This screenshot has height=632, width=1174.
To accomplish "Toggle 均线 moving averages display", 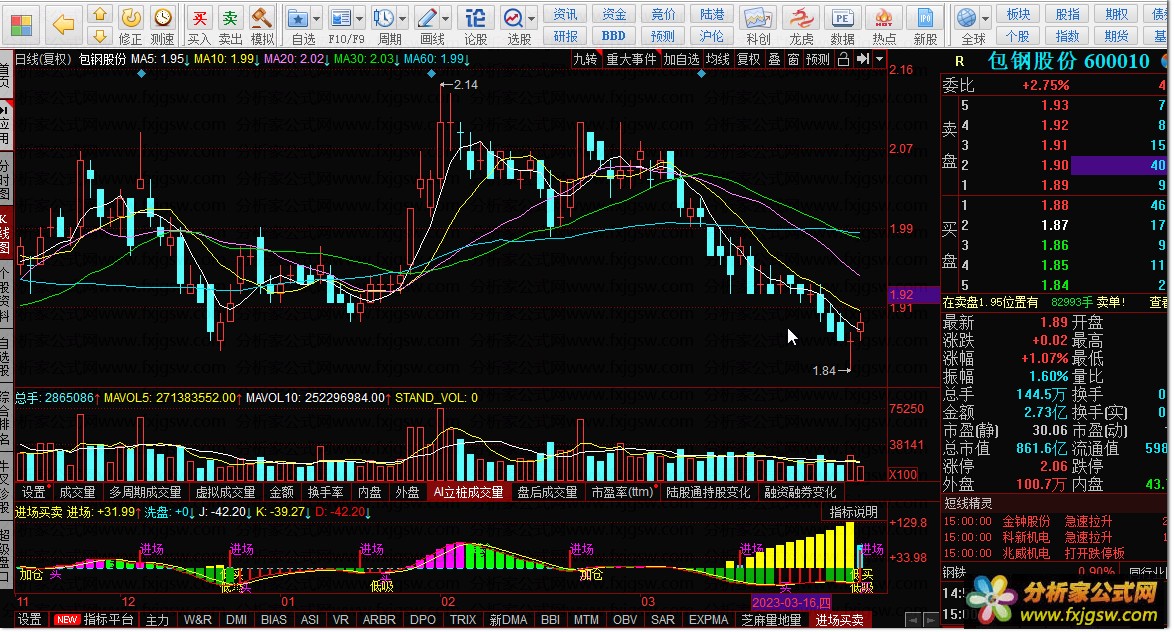I will tap(717, 59).
